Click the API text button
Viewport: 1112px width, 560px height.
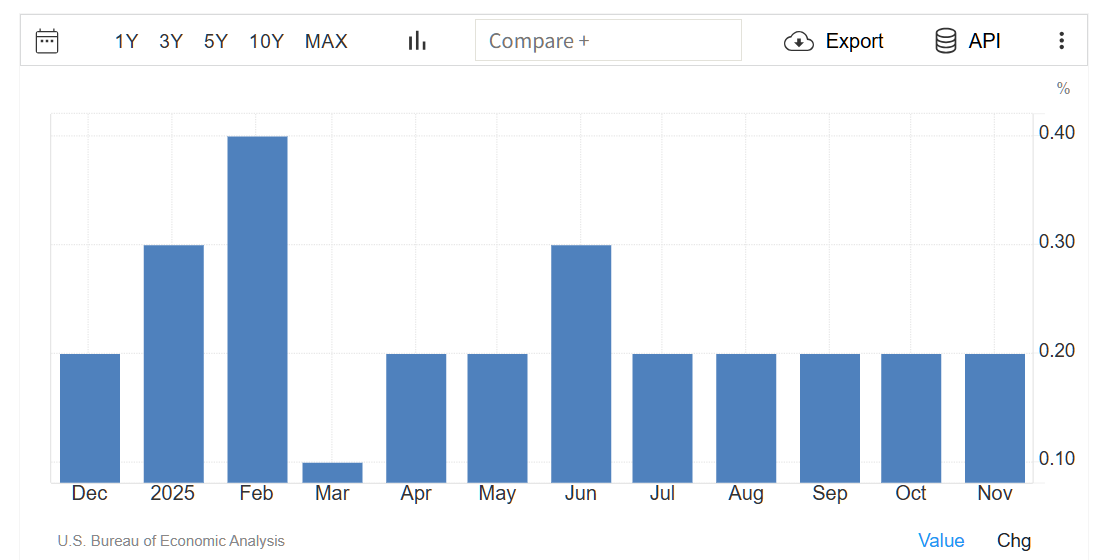[x=985, y=41]
